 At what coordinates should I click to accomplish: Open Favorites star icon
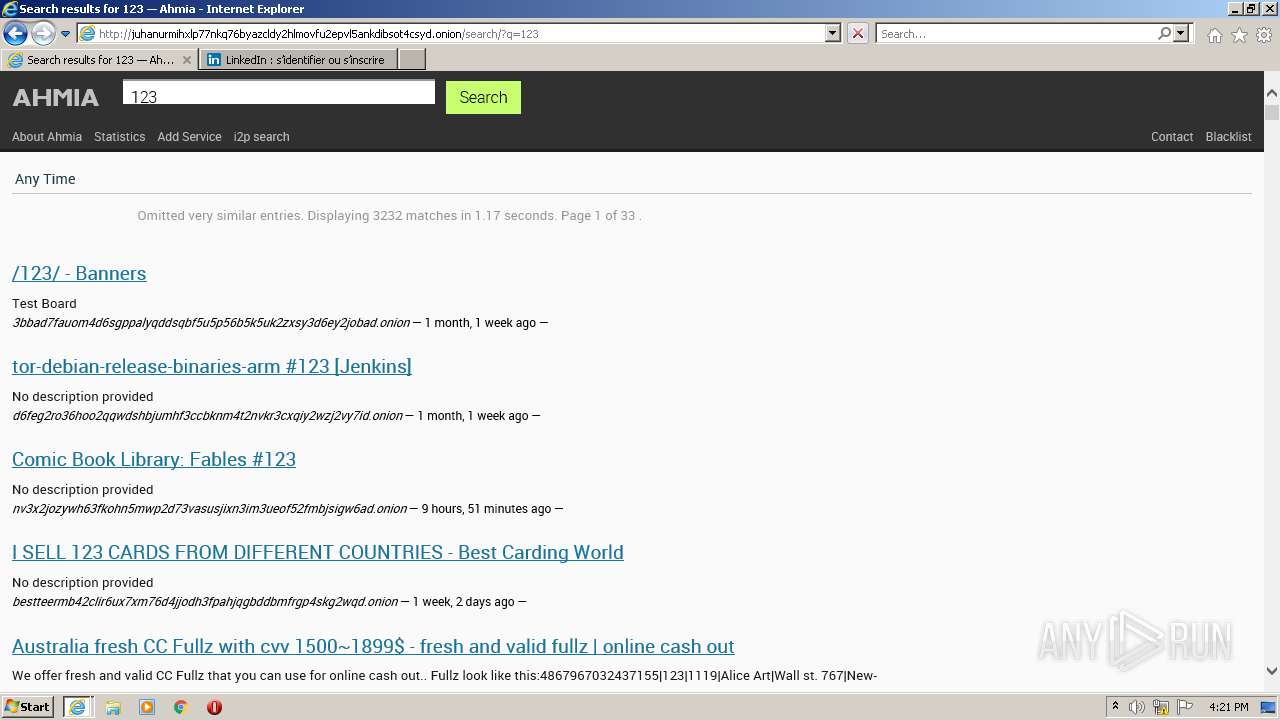pyautogui.click(x=1239, y=35)
